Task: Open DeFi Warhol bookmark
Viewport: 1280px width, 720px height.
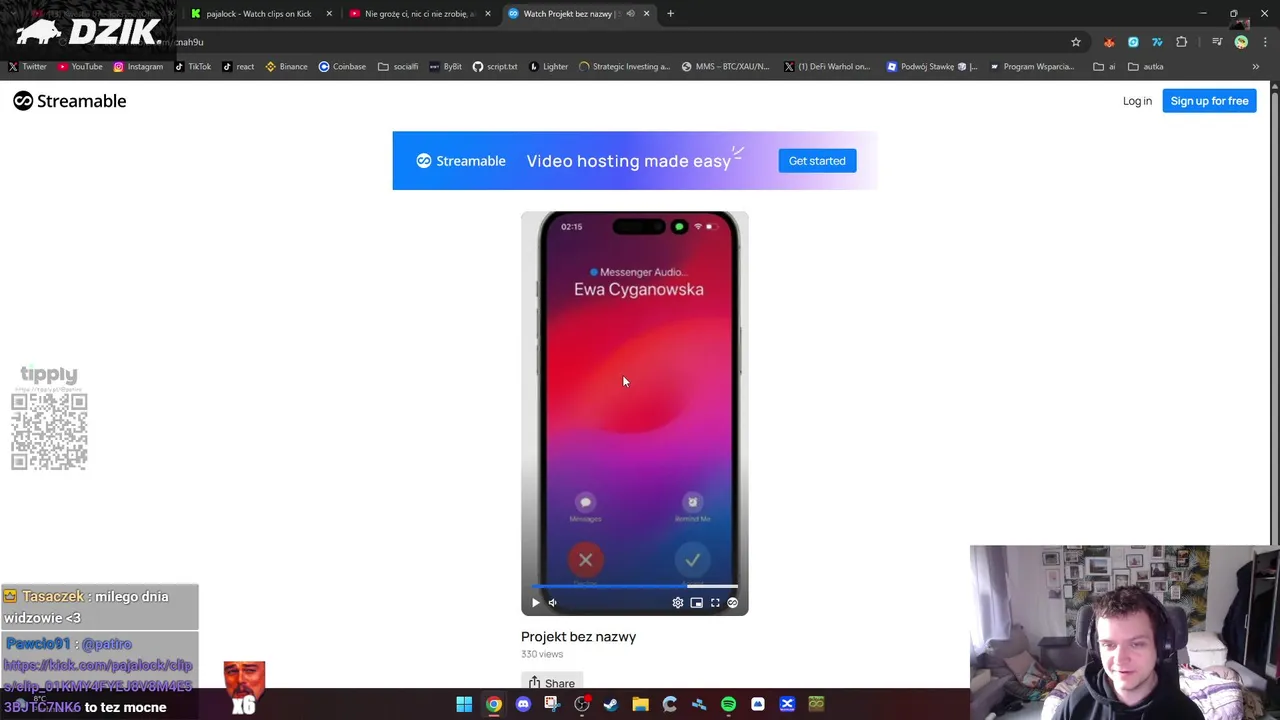Action: tap(827, 67)
